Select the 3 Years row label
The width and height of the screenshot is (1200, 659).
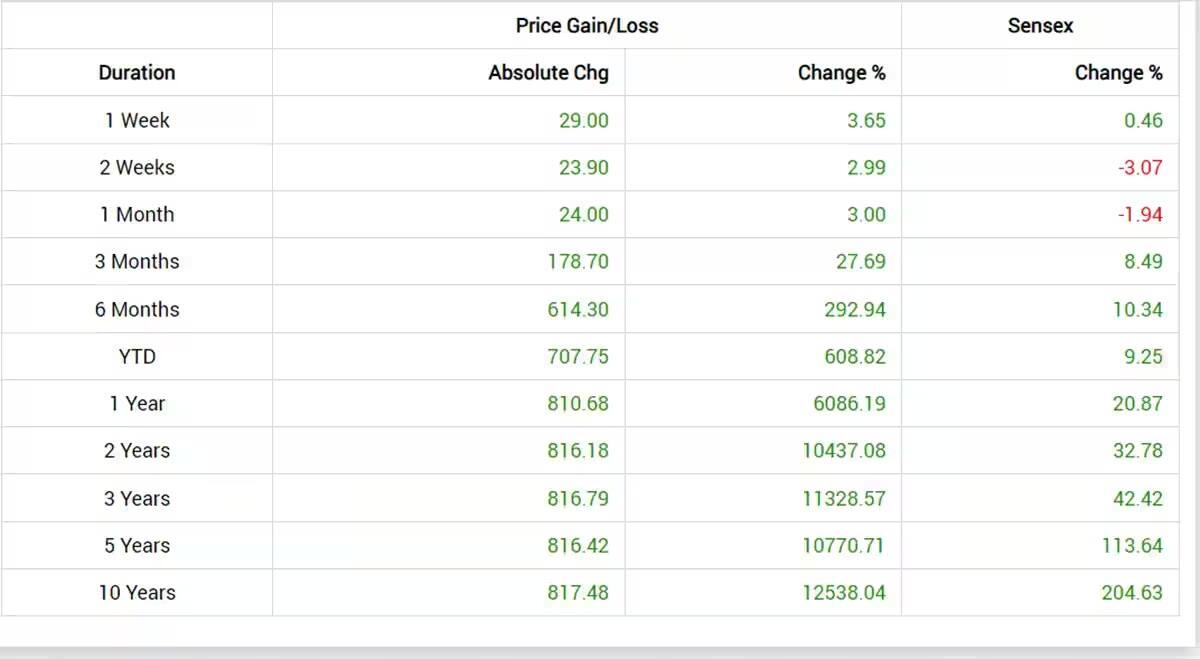tap(137, 498)
